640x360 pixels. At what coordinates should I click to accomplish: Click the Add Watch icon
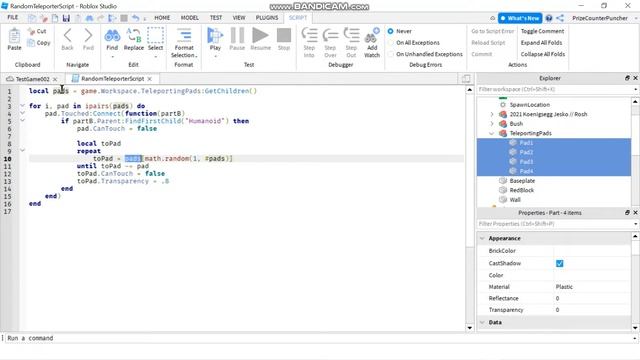(372, 36)
